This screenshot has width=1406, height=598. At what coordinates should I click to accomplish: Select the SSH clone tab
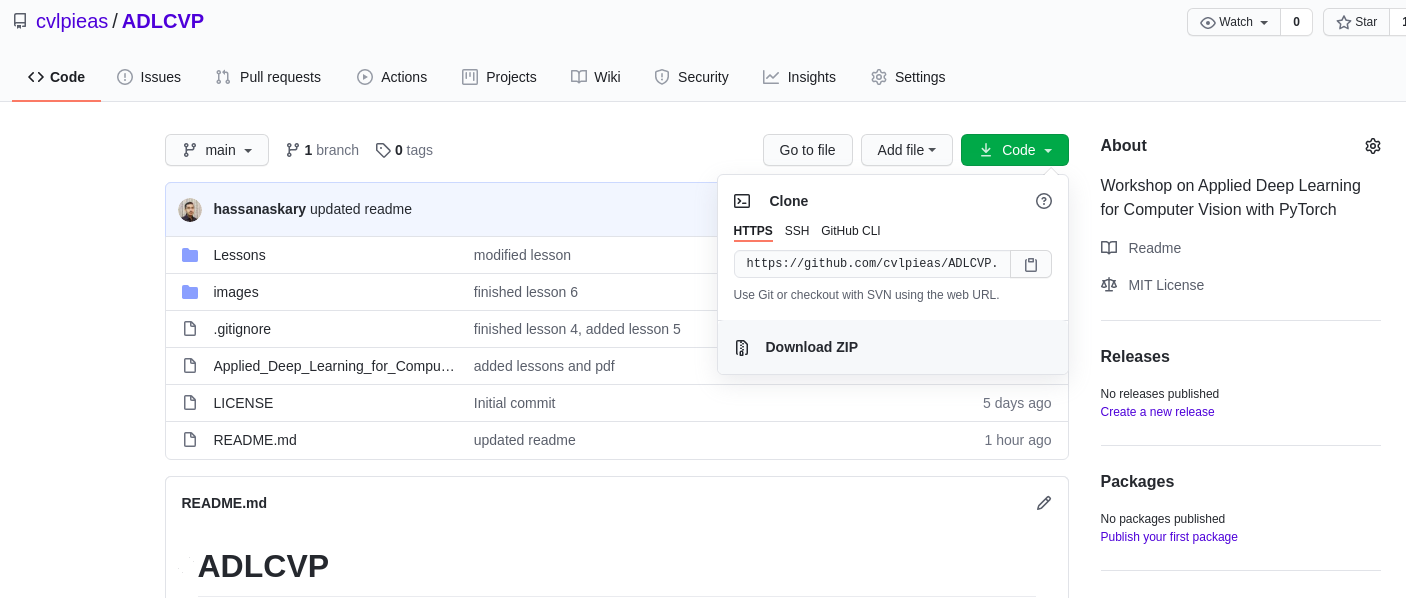coord(797,231)
